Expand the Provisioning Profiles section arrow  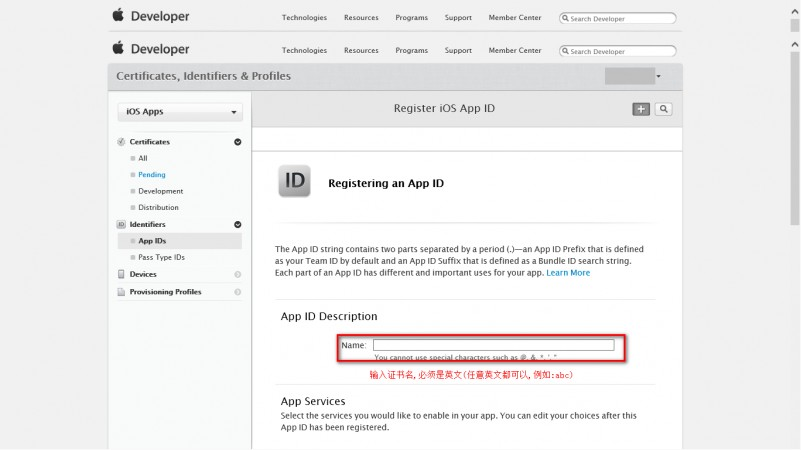coord(238,292)
